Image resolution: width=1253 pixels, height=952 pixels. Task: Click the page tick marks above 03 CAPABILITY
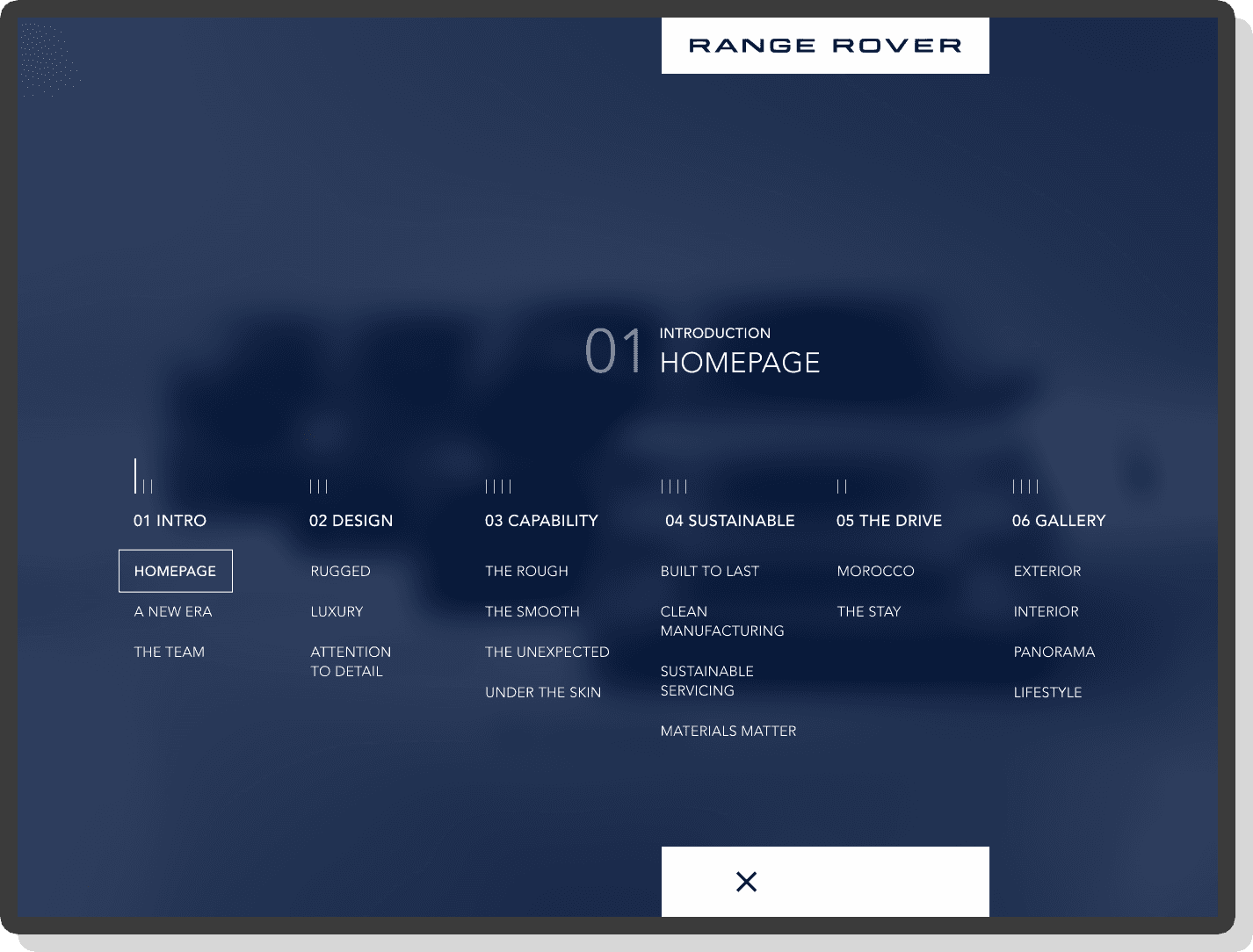pyautogui.click(x=498, y=487)
